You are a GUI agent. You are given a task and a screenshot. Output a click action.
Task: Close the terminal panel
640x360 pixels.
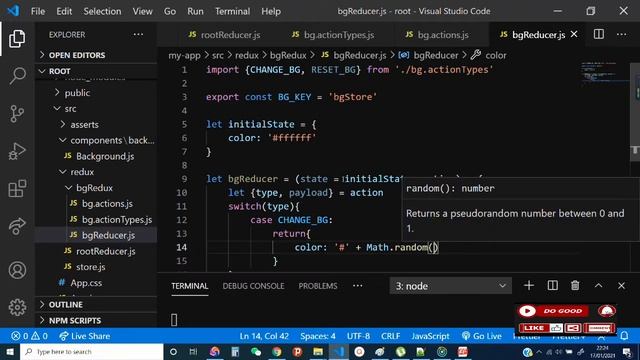621,286
